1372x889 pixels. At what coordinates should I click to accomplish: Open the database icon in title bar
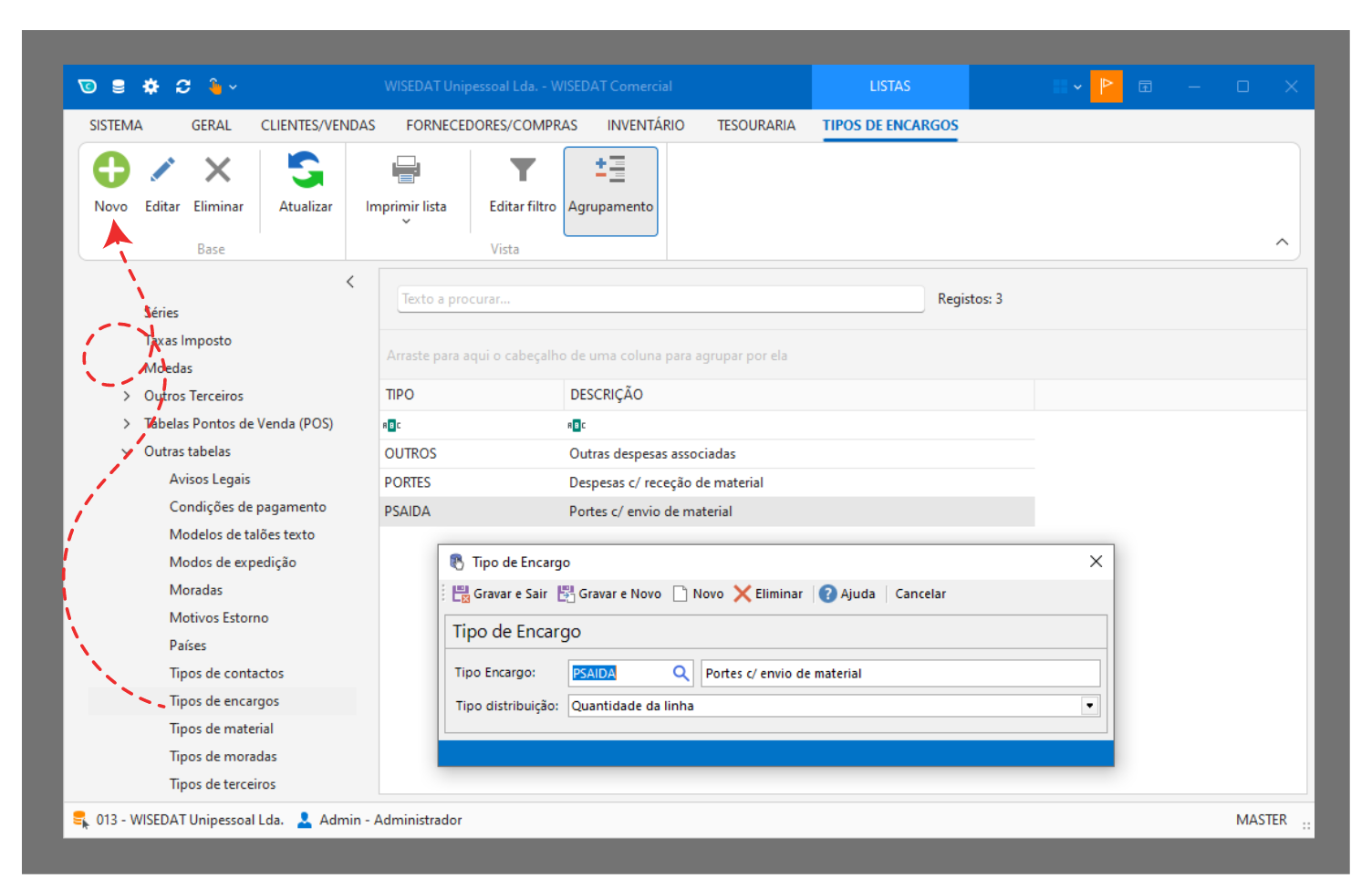coord(119,87)
